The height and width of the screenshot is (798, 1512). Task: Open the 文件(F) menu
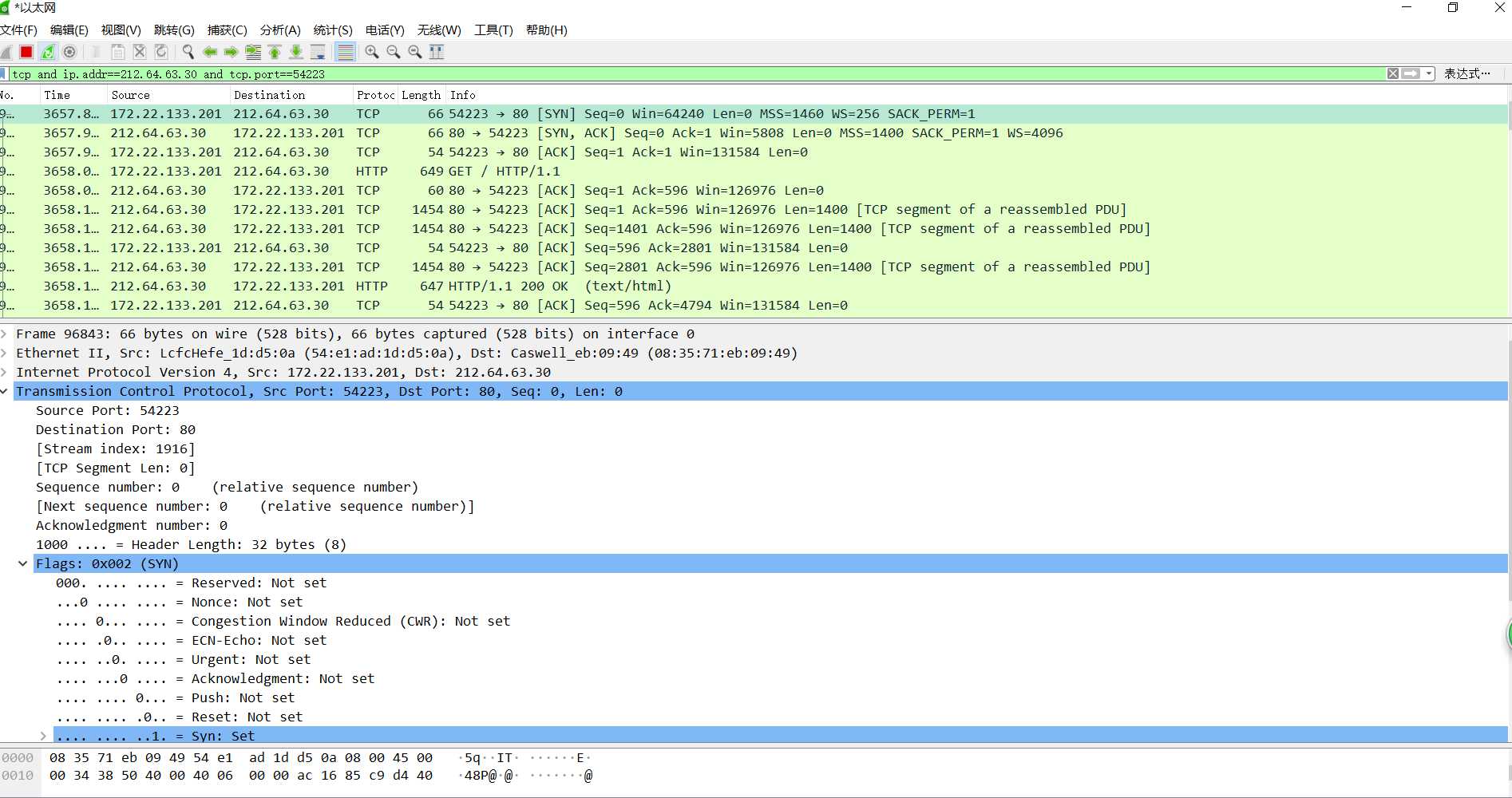pos(19,30)
